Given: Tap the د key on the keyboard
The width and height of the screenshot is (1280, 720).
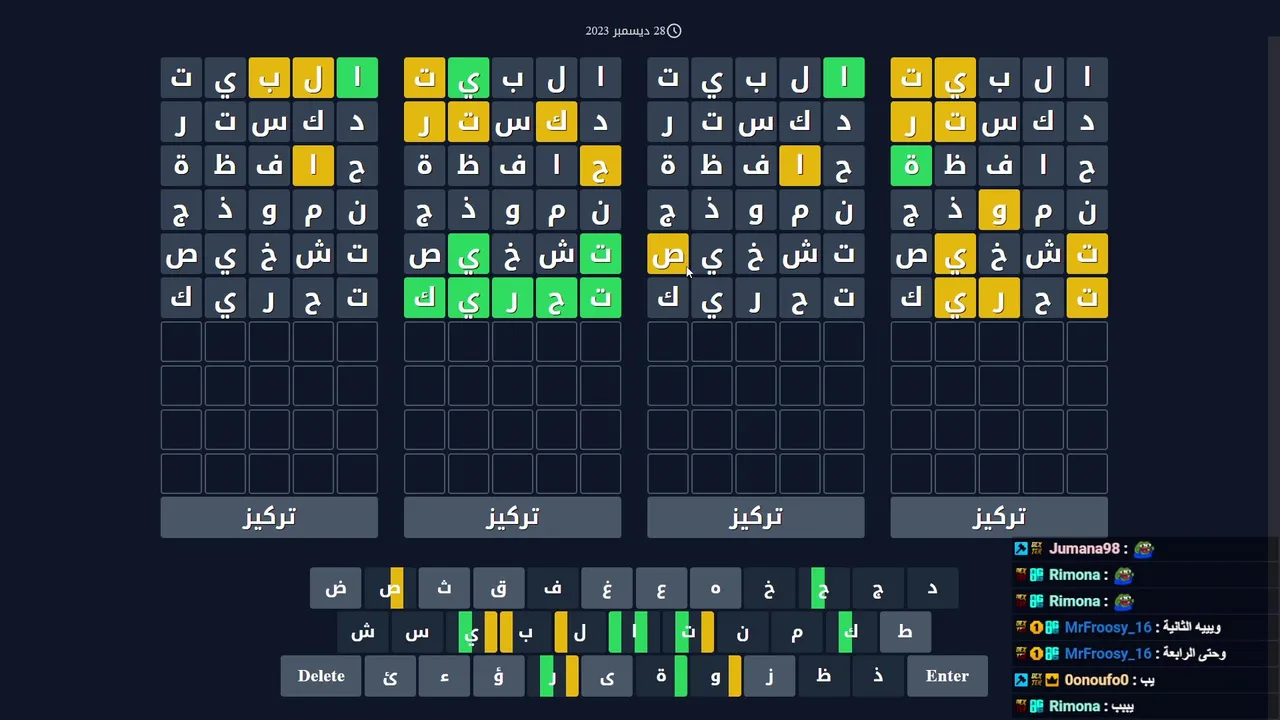Looking at the screenshot, I should coord(932,588).
